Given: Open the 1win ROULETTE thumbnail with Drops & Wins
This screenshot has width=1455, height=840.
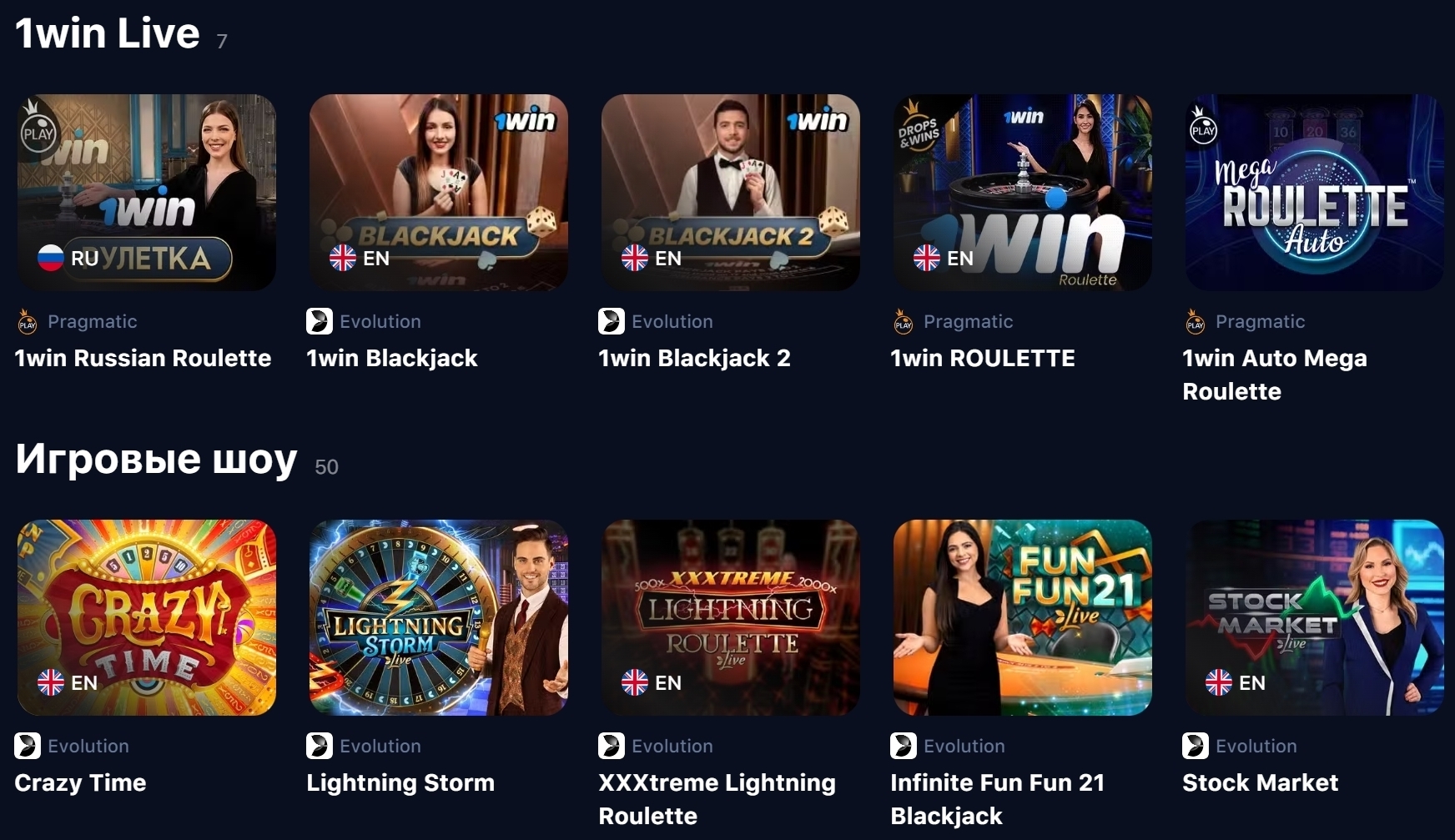Looking at the screenshot, I should (1023, 193).
